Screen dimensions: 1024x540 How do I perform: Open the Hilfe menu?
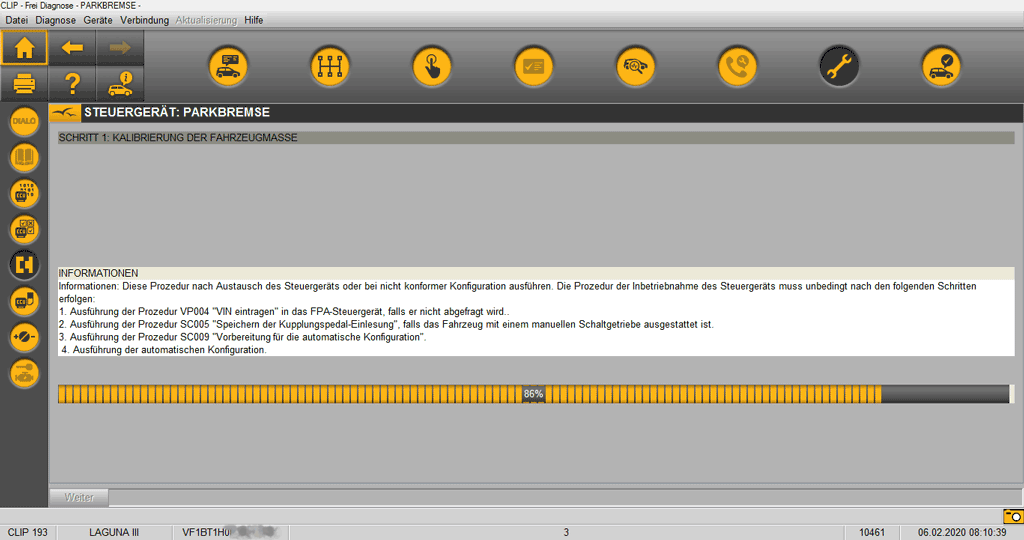coord(254,20)
